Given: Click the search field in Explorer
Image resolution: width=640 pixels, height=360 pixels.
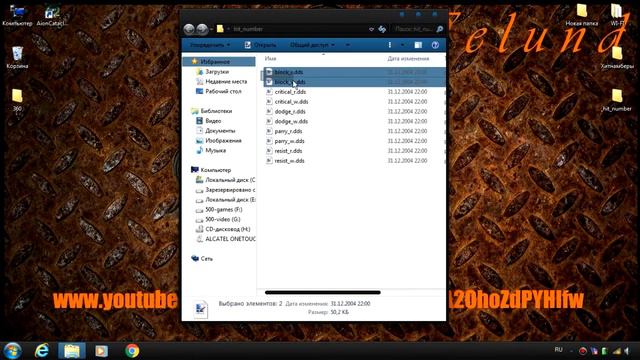Looking at the screenshot, I should coord(413,29).
